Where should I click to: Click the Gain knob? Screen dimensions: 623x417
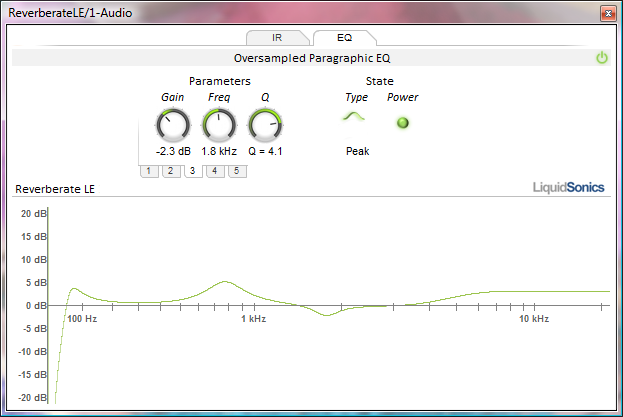pos(173,125)
